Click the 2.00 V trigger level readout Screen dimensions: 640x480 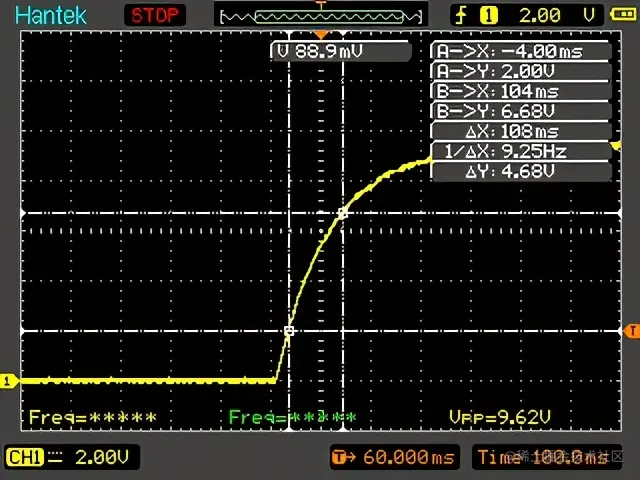click(557, 16)
